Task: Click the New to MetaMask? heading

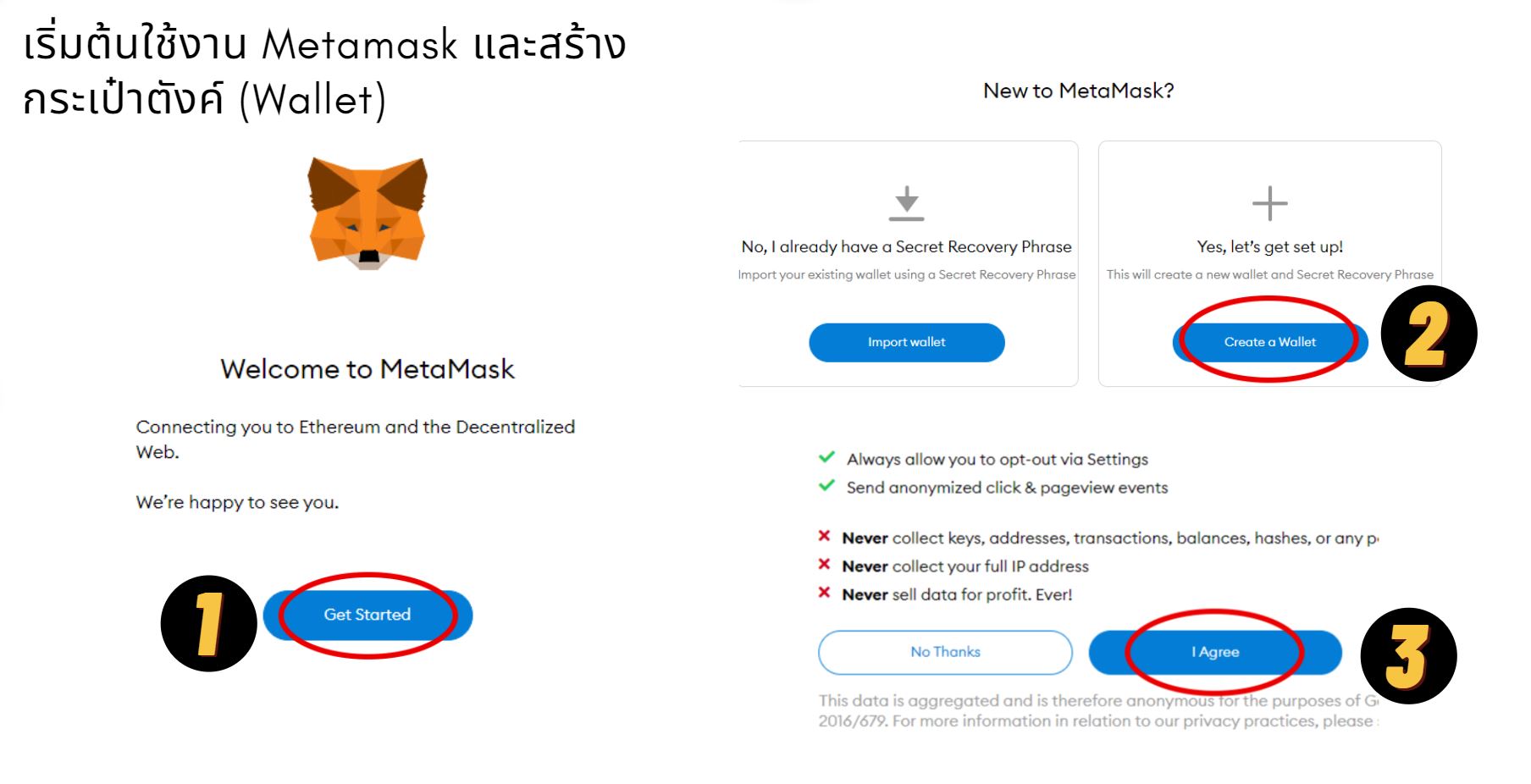Action: (1078, 91)
